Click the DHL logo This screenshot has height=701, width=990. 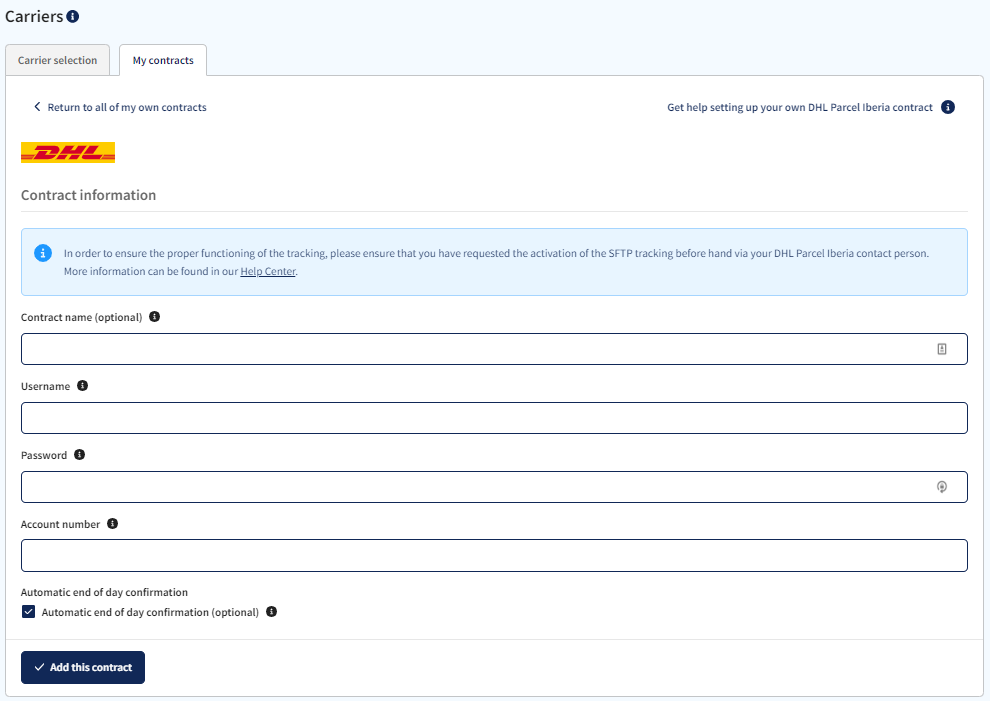click(67, 152)
